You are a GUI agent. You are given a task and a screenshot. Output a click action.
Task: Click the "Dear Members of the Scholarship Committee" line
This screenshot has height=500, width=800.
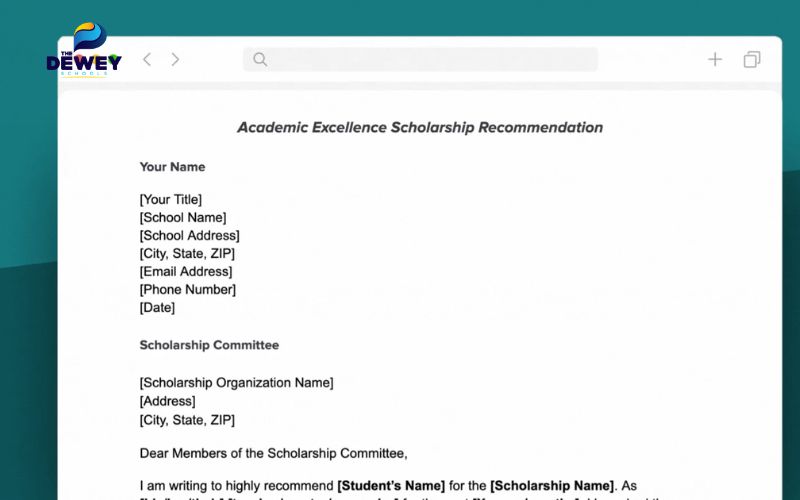tap(273, 453)
